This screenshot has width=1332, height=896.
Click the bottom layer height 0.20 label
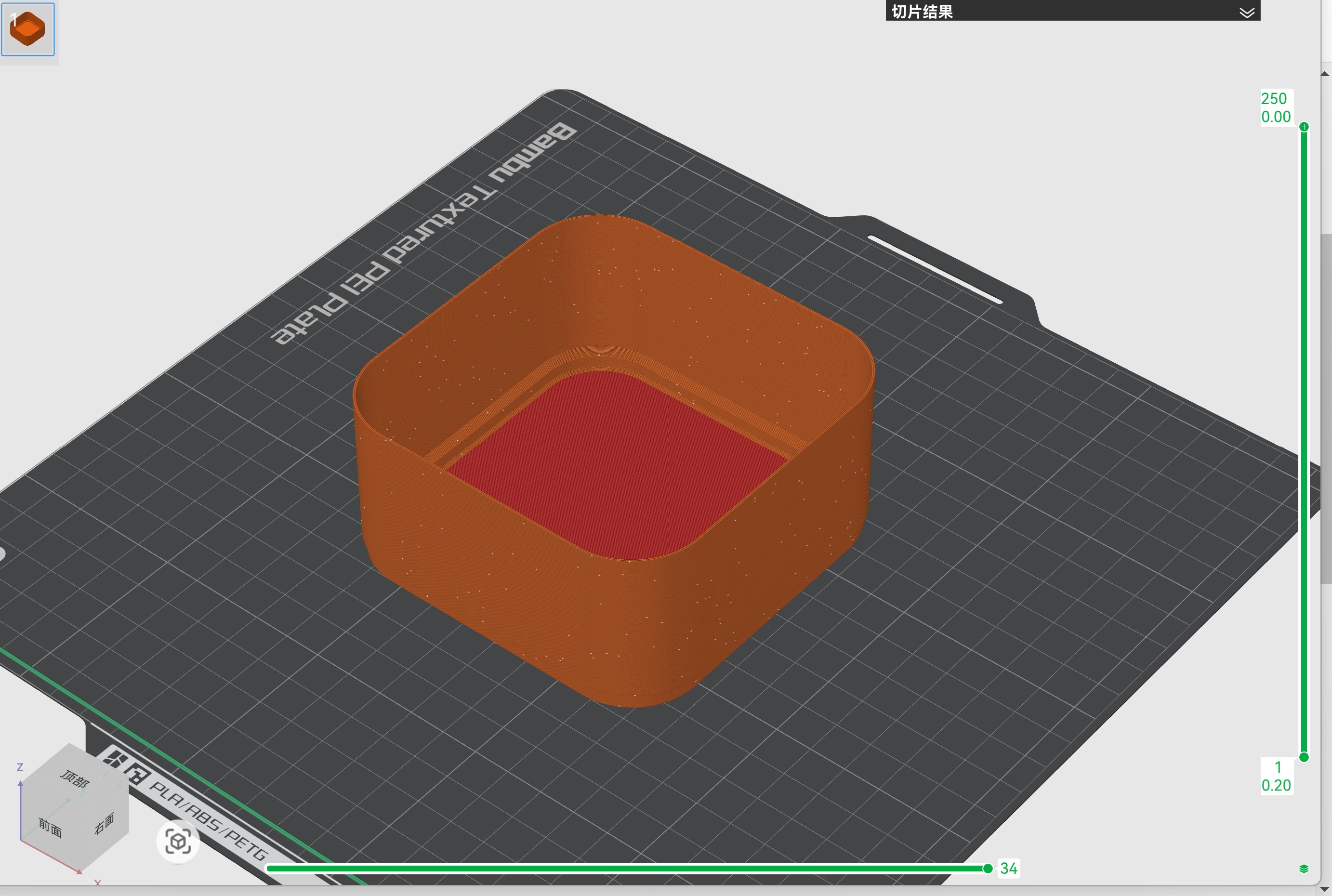(x=1276, y=785)
